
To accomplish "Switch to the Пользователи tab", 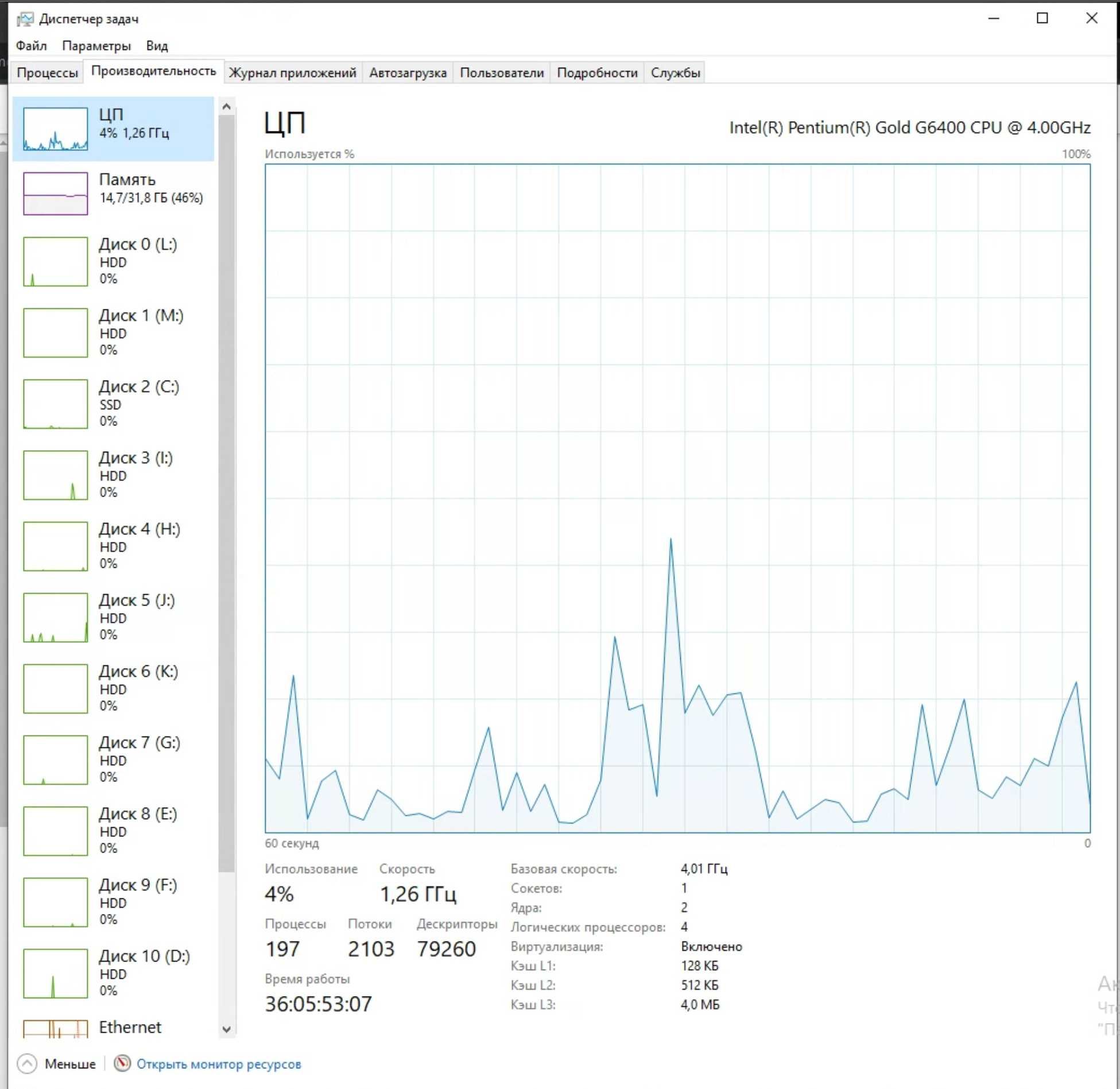I will click(502, 73).
